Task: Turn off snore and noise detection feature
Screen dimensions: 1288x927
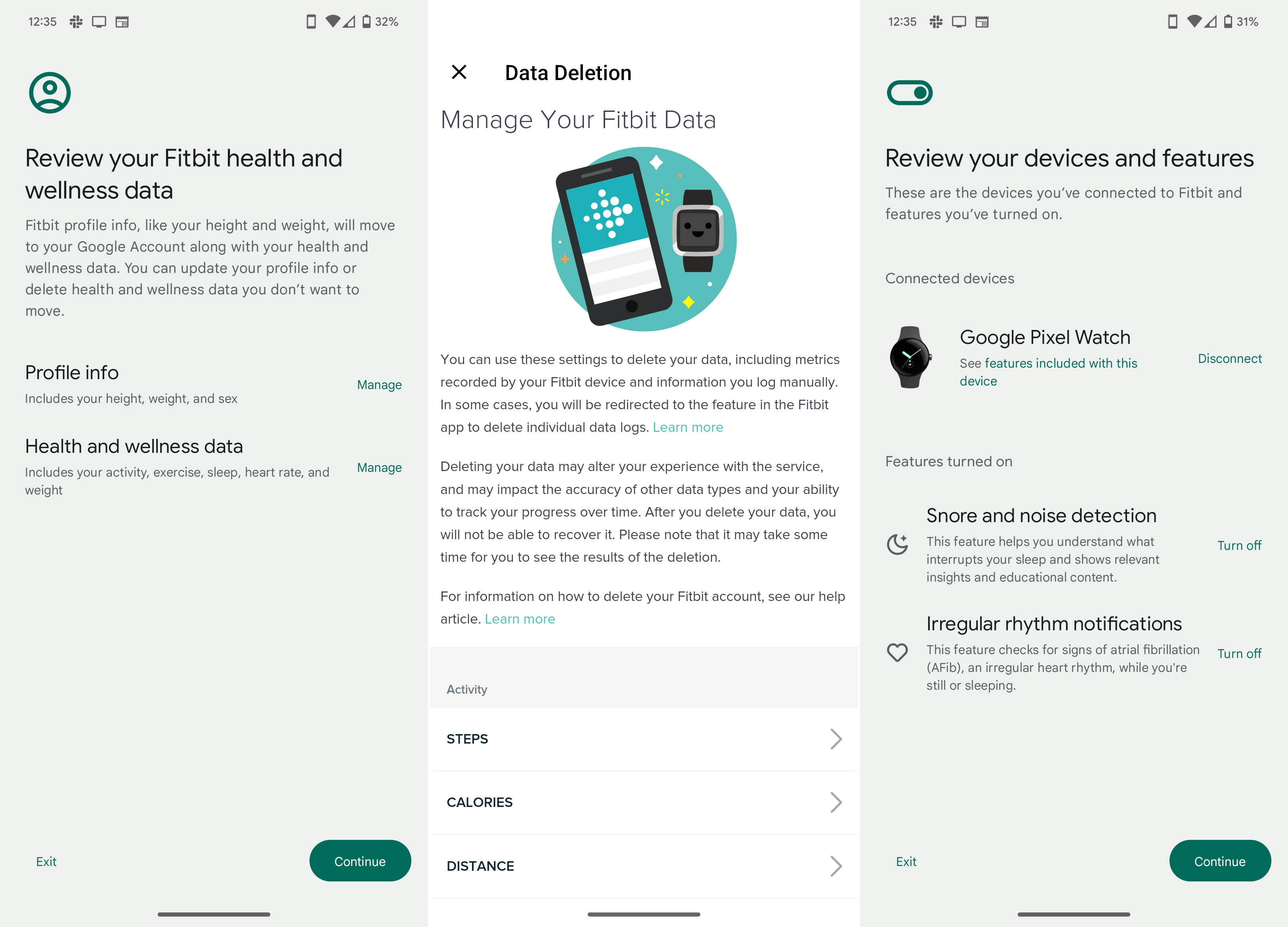Action: pos(1239,545)
